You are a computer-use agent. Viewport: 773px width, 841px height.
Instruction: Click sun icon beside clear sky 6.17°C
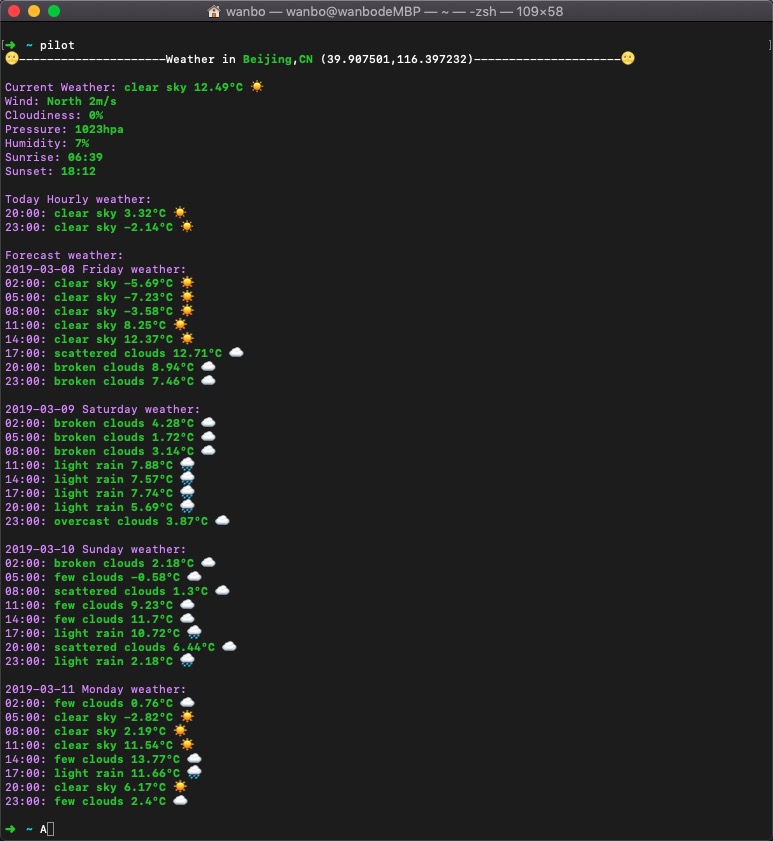(x=180, y=786)
